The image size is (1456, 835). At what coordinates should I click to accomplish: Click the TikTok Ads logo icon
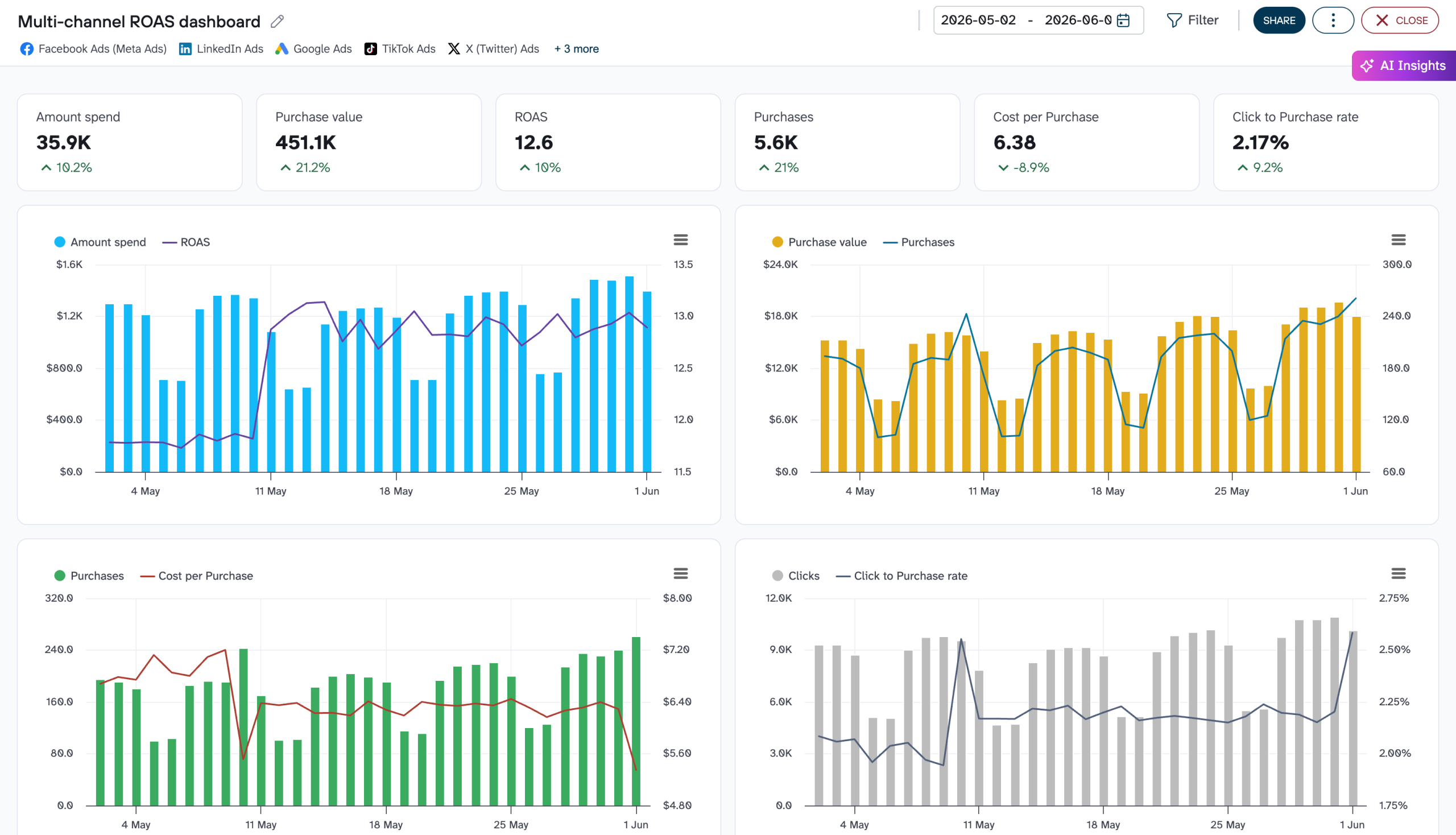tap(370, 49)
